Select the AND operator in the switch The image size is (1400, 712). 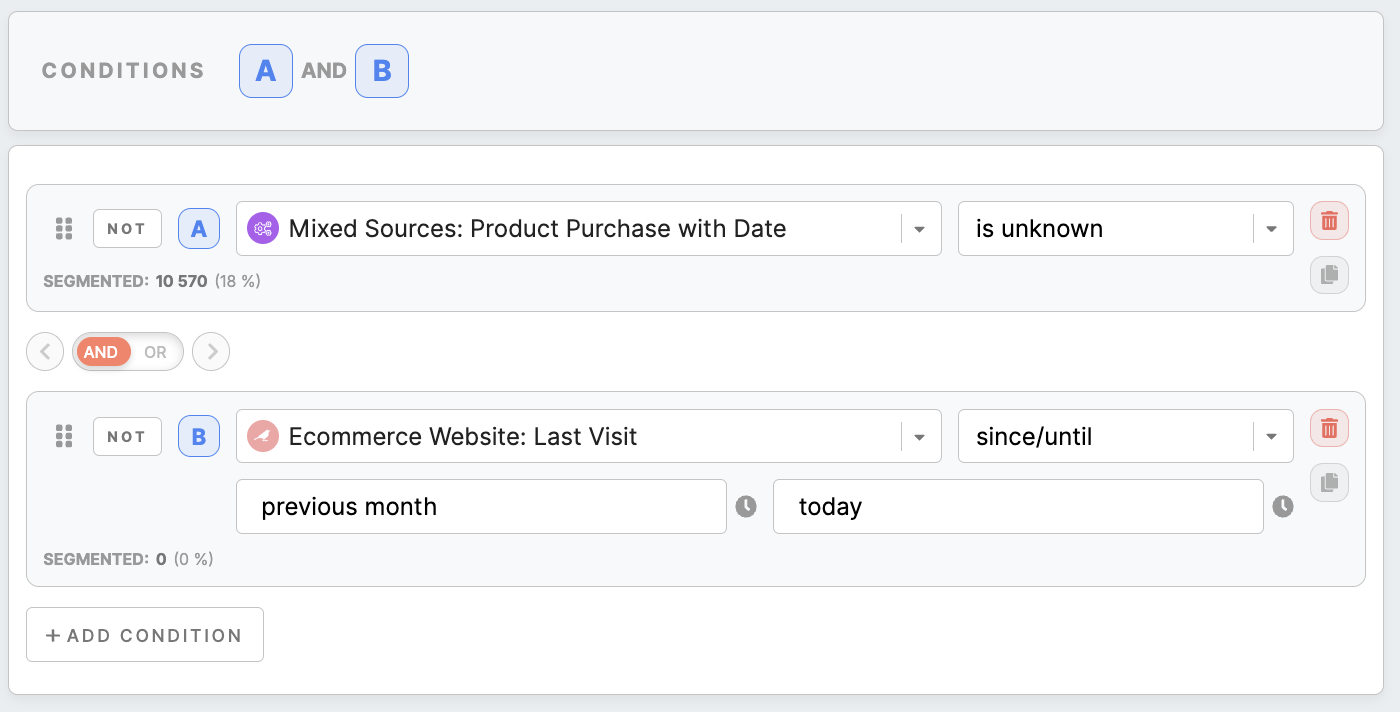point(101,352)
